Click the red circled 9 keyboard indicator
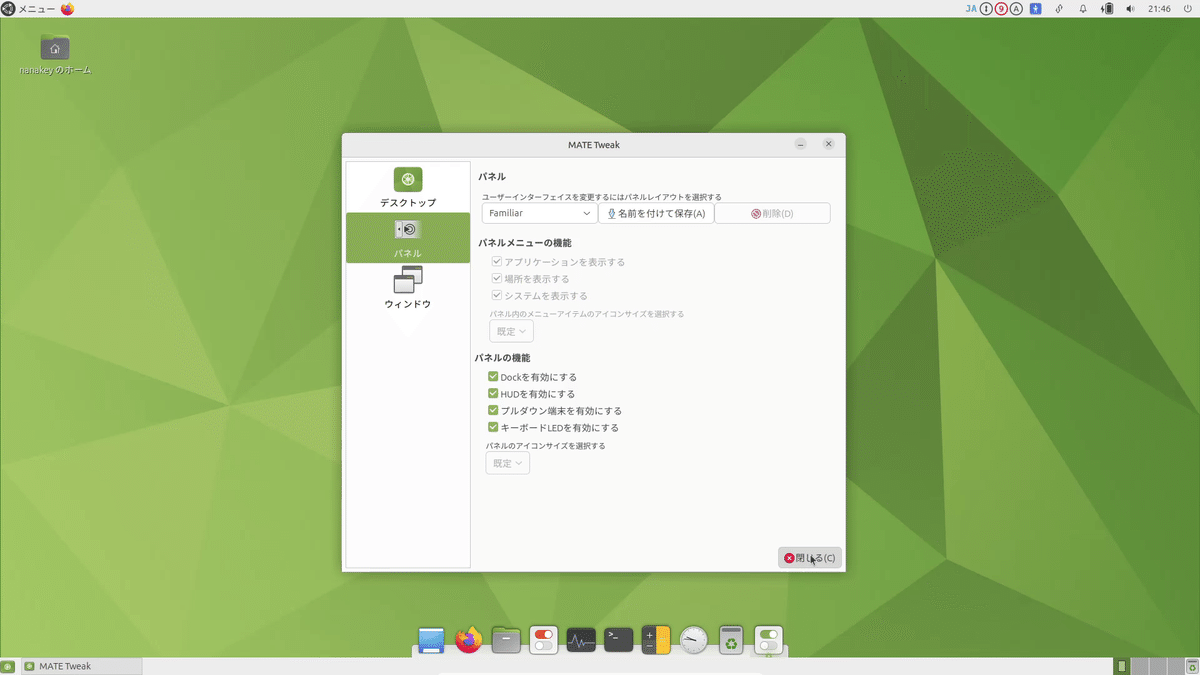 click(1001, 9)
